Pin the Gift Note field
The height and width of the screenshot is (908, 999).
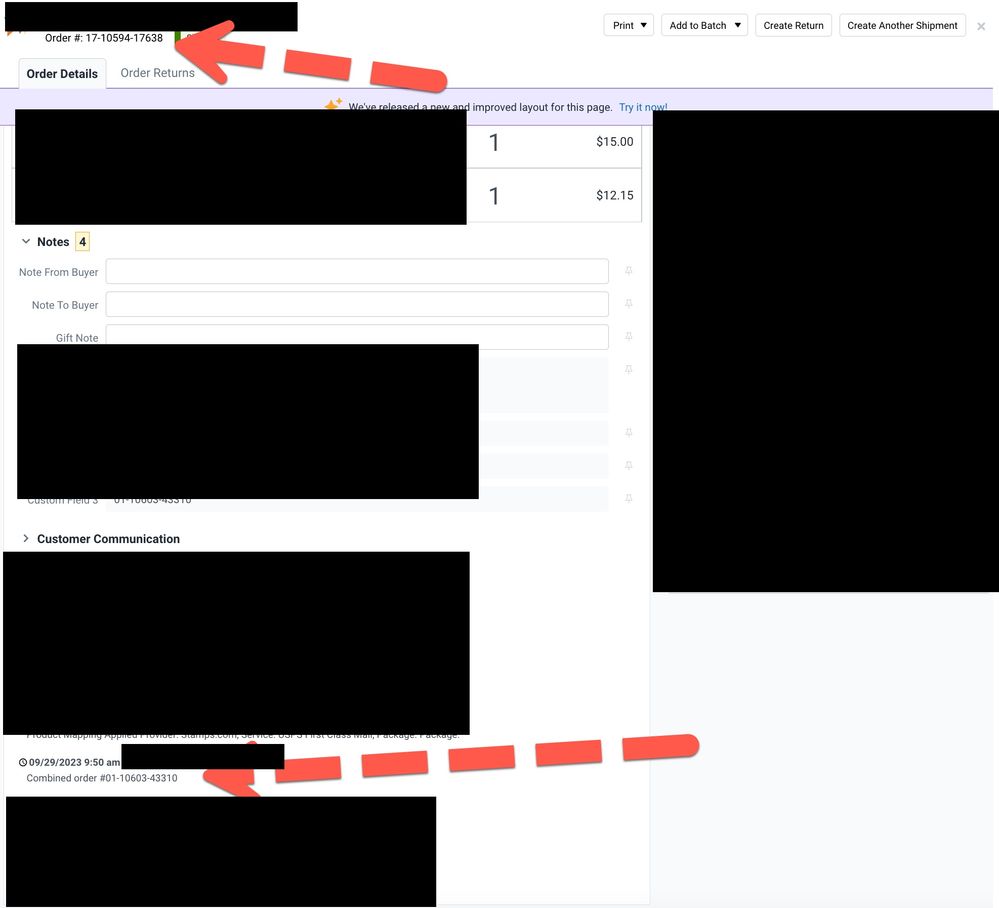click(629, 337)
